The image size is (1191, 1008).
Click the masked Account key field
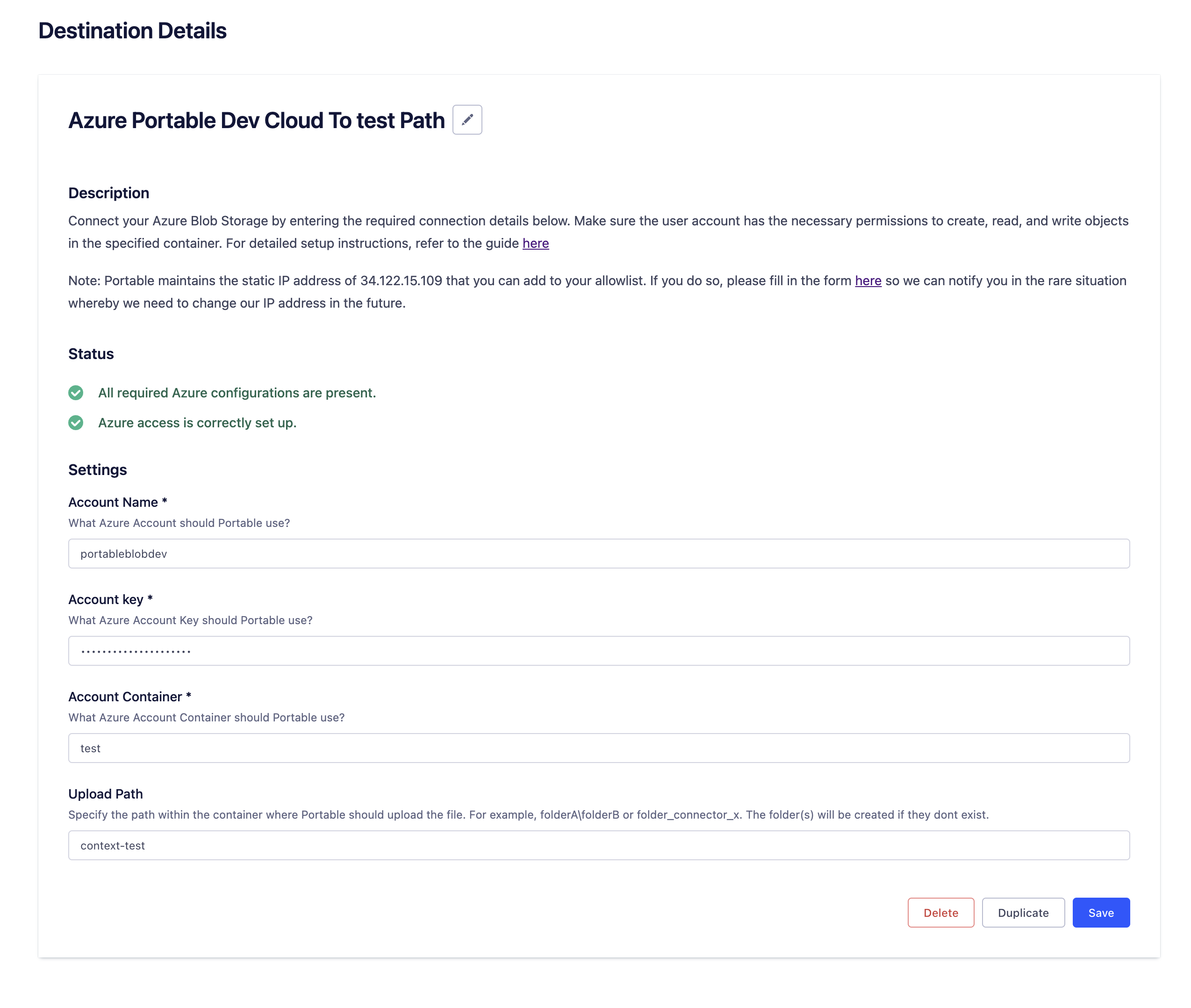pos(599,650)
